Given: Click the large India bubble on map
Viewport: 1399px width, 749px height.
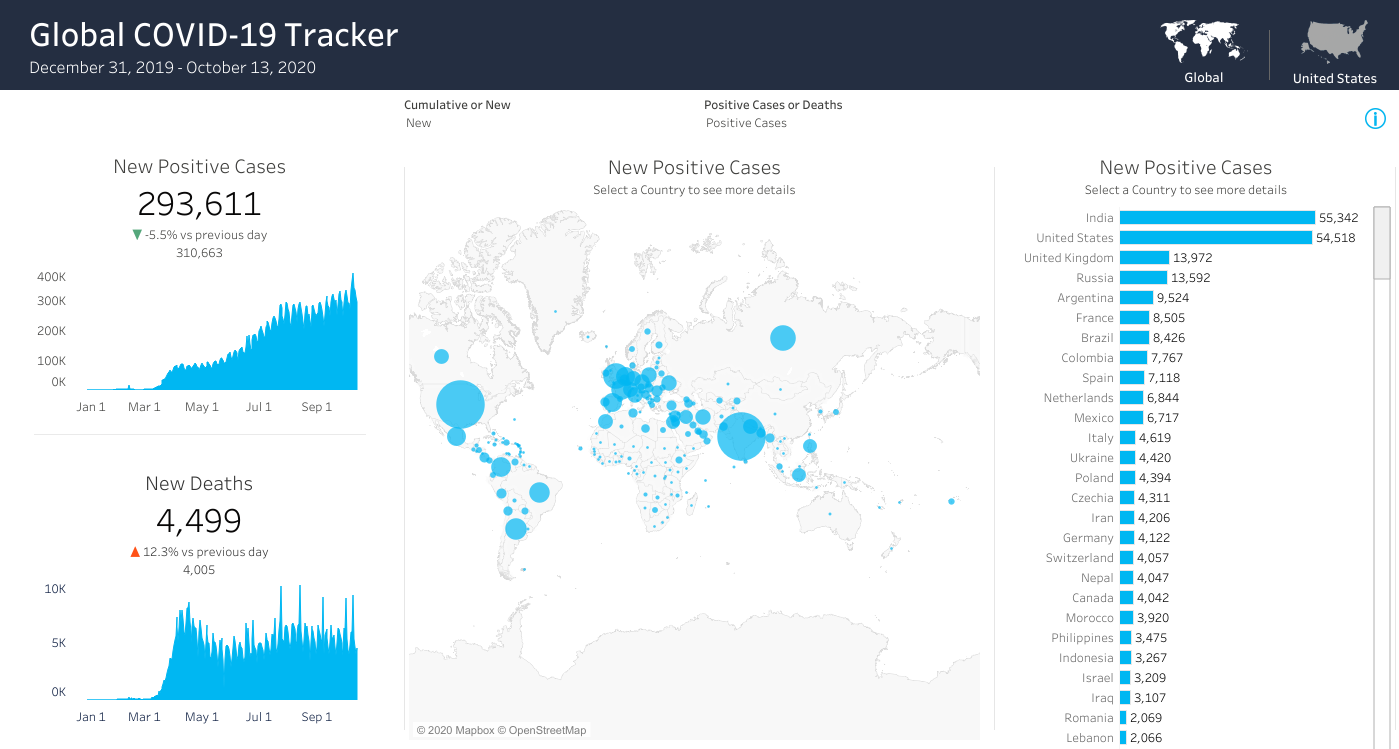Looking at the screenshot, I should coord(741,436).
